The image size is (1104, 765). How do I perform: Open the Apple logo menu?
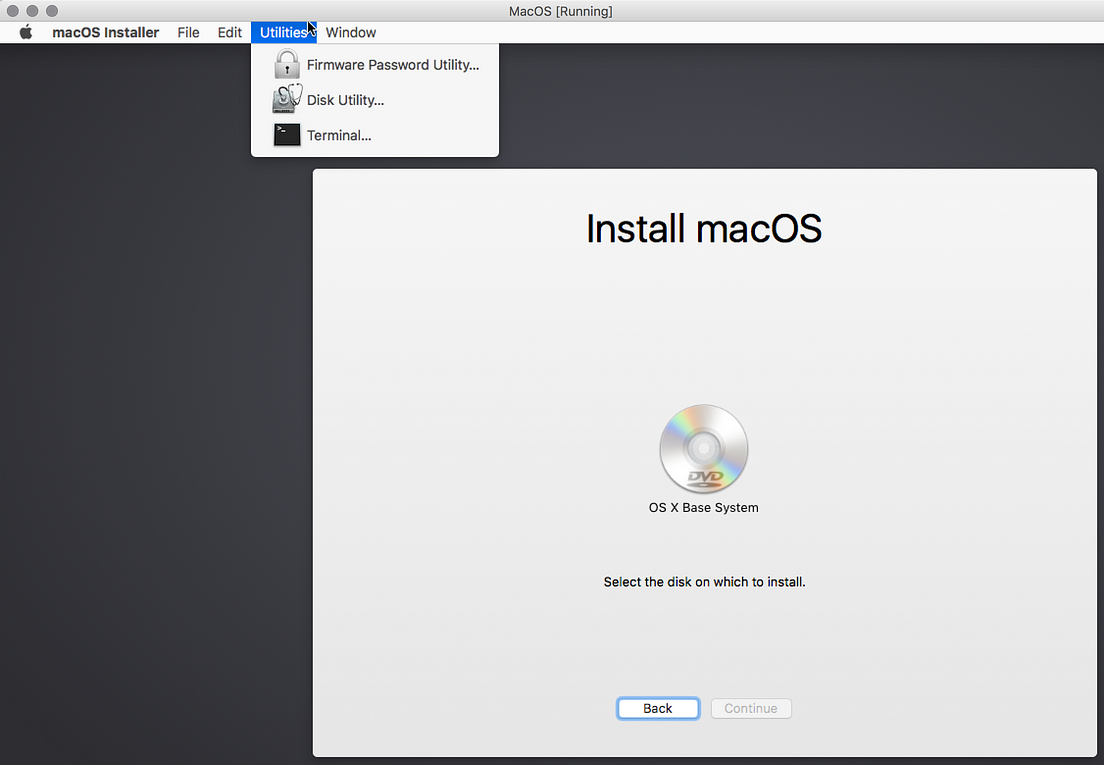point(26,32)
